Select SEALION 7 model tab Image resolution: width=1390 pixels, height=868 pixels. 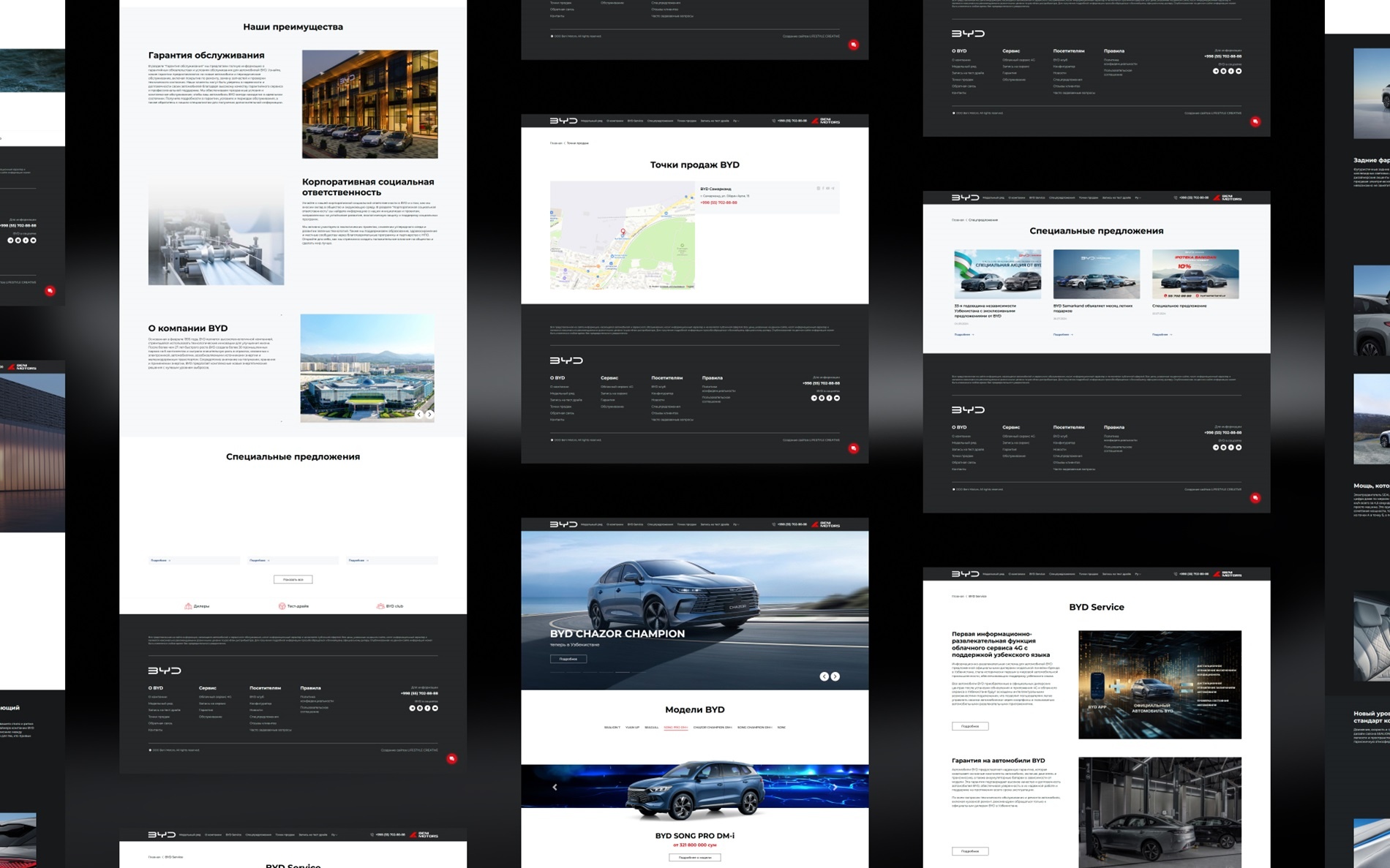pyautogui.click(x=612, y=728)
